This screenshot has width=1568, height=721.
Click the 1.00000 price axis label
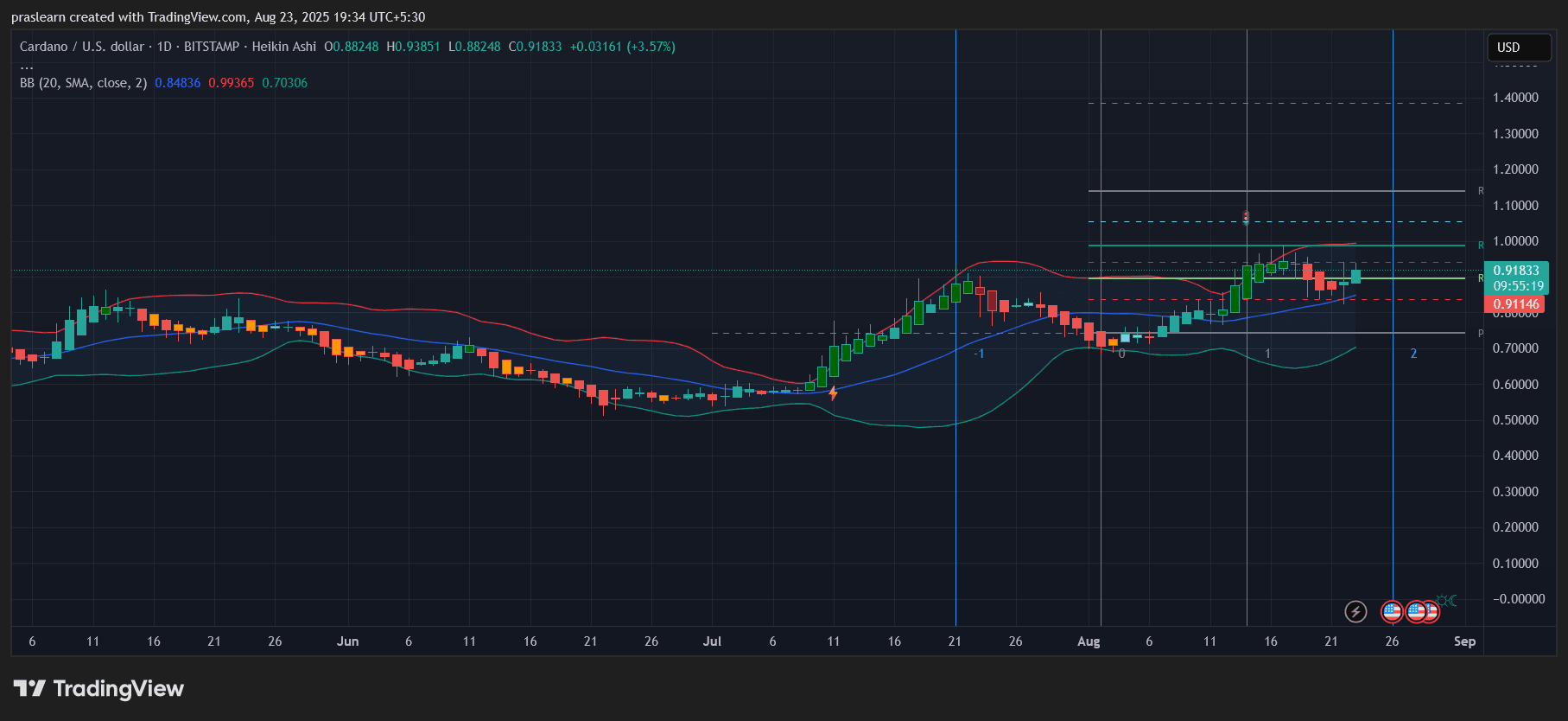click(x=1515, y=241)
